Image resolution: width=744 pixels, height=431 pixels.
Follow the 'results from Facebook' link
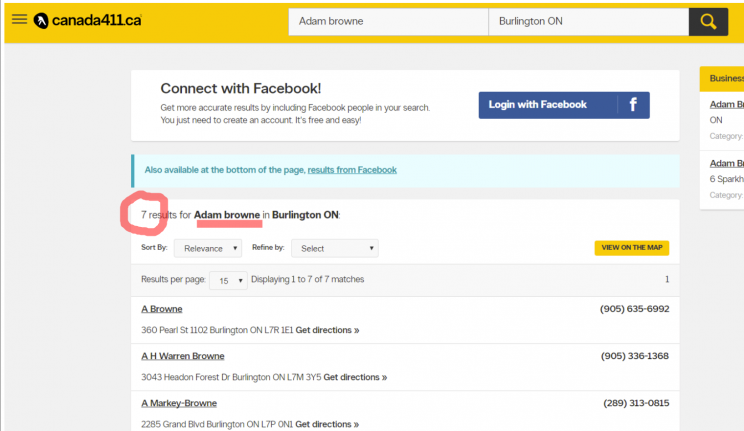click(x=352, y=170)
